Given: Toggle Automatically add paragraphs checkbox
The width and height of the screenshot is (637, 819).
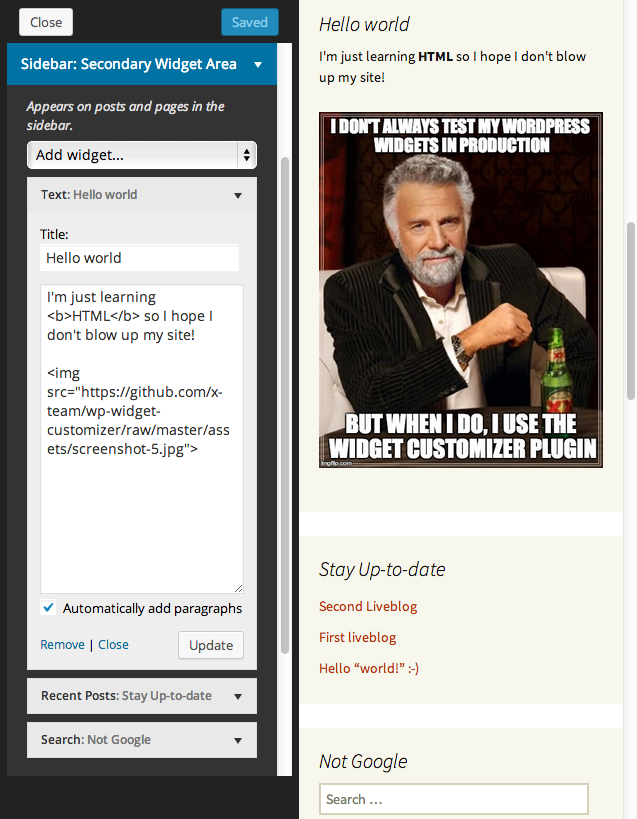Looking at the screenshot, I should click(48, 608).
